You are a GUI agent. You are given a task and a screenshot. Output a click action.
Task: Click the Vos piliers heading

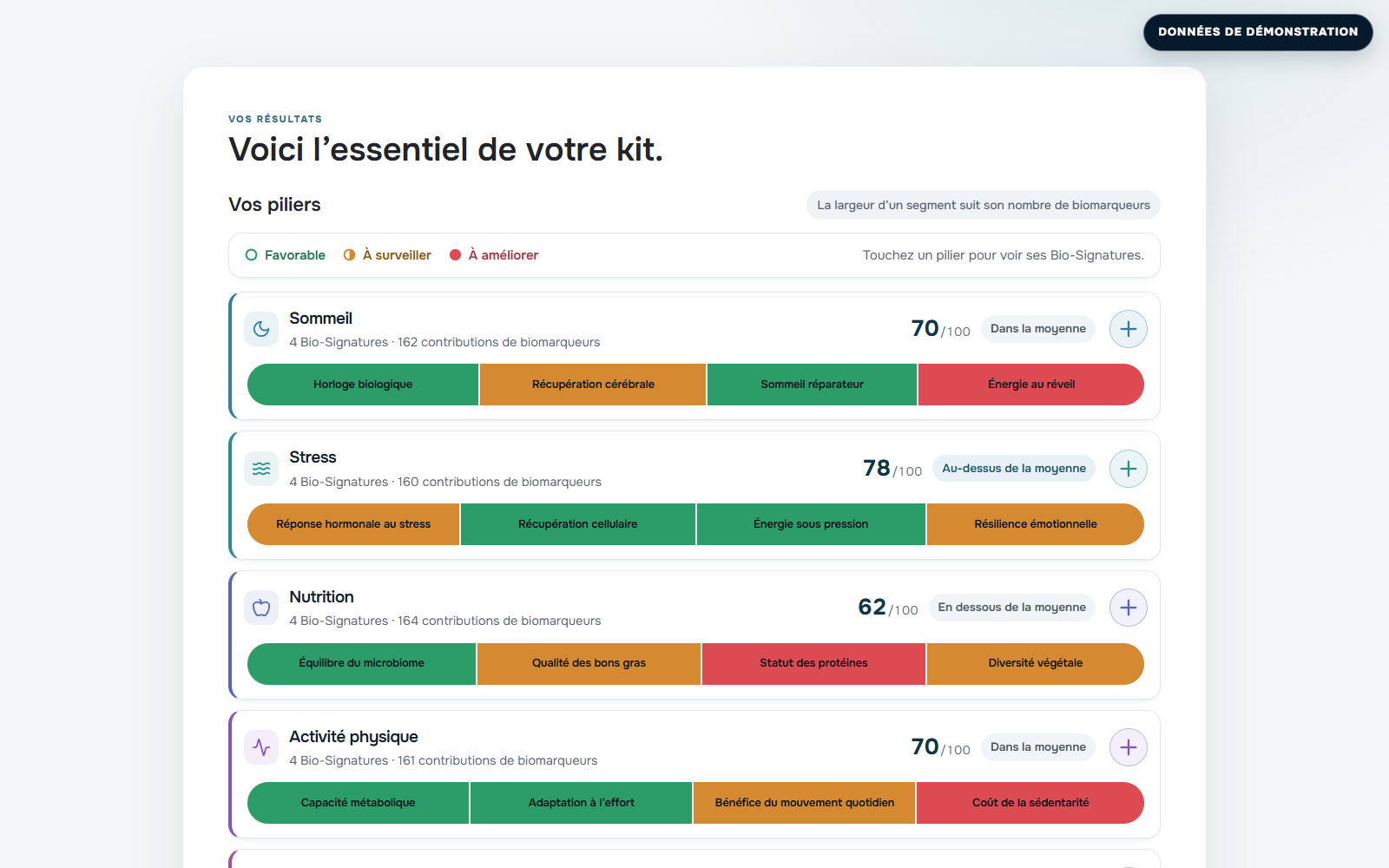[274, 205]
